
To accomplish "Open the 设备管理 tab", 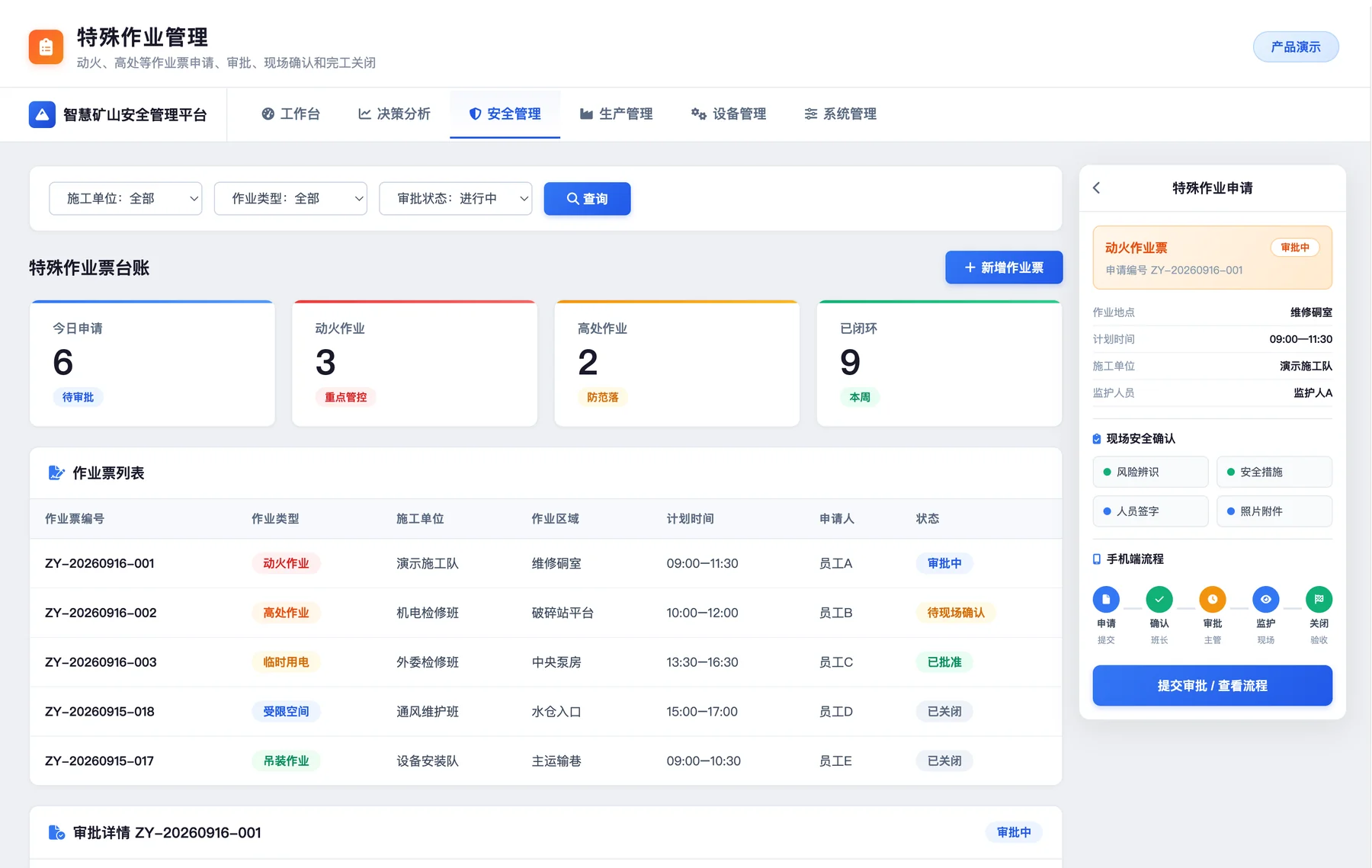I will pos(729,114).
